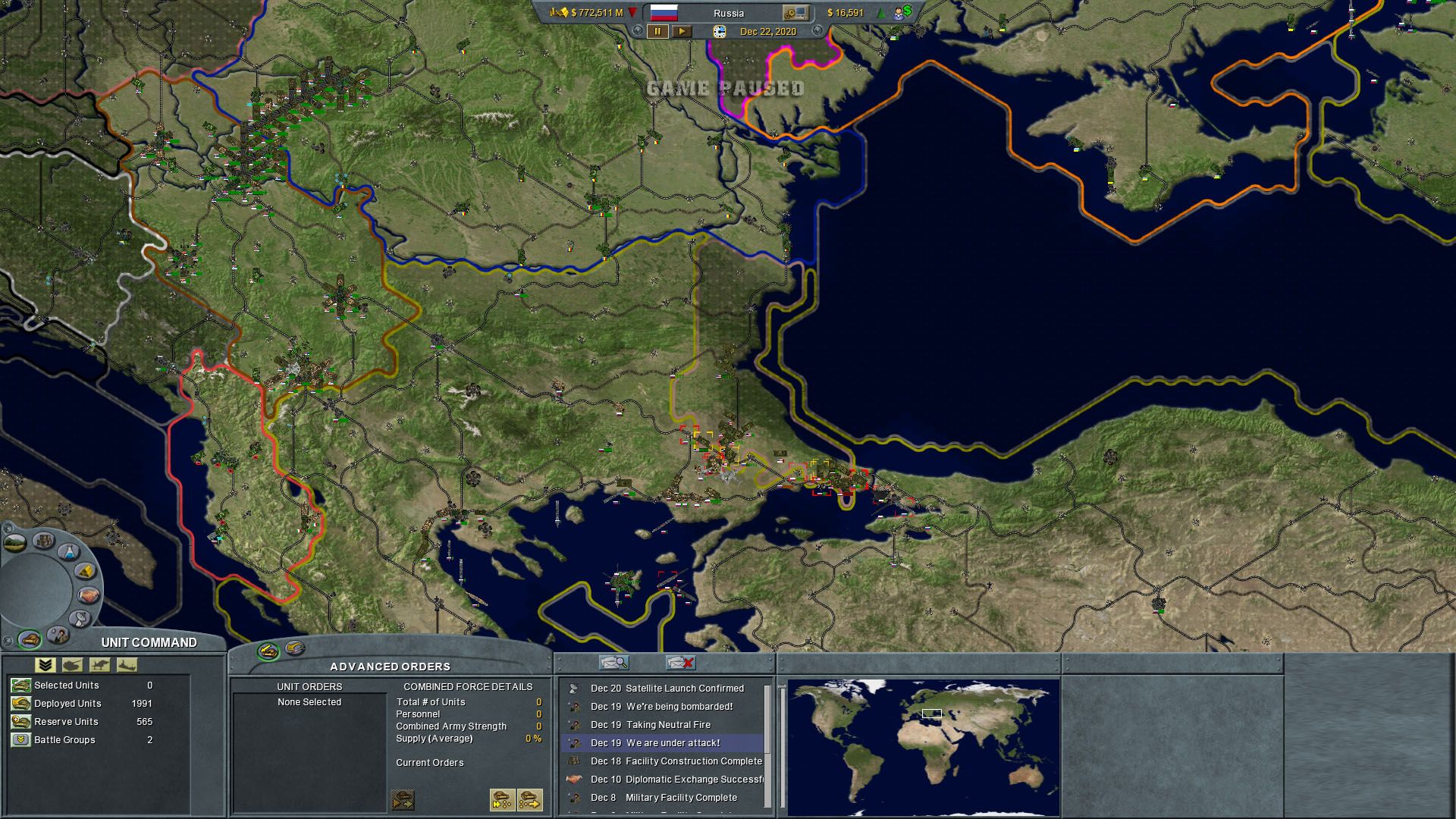The image size is (1456, 819).
Task: Select the Deployed Units row icon
Action: point(20,703)
